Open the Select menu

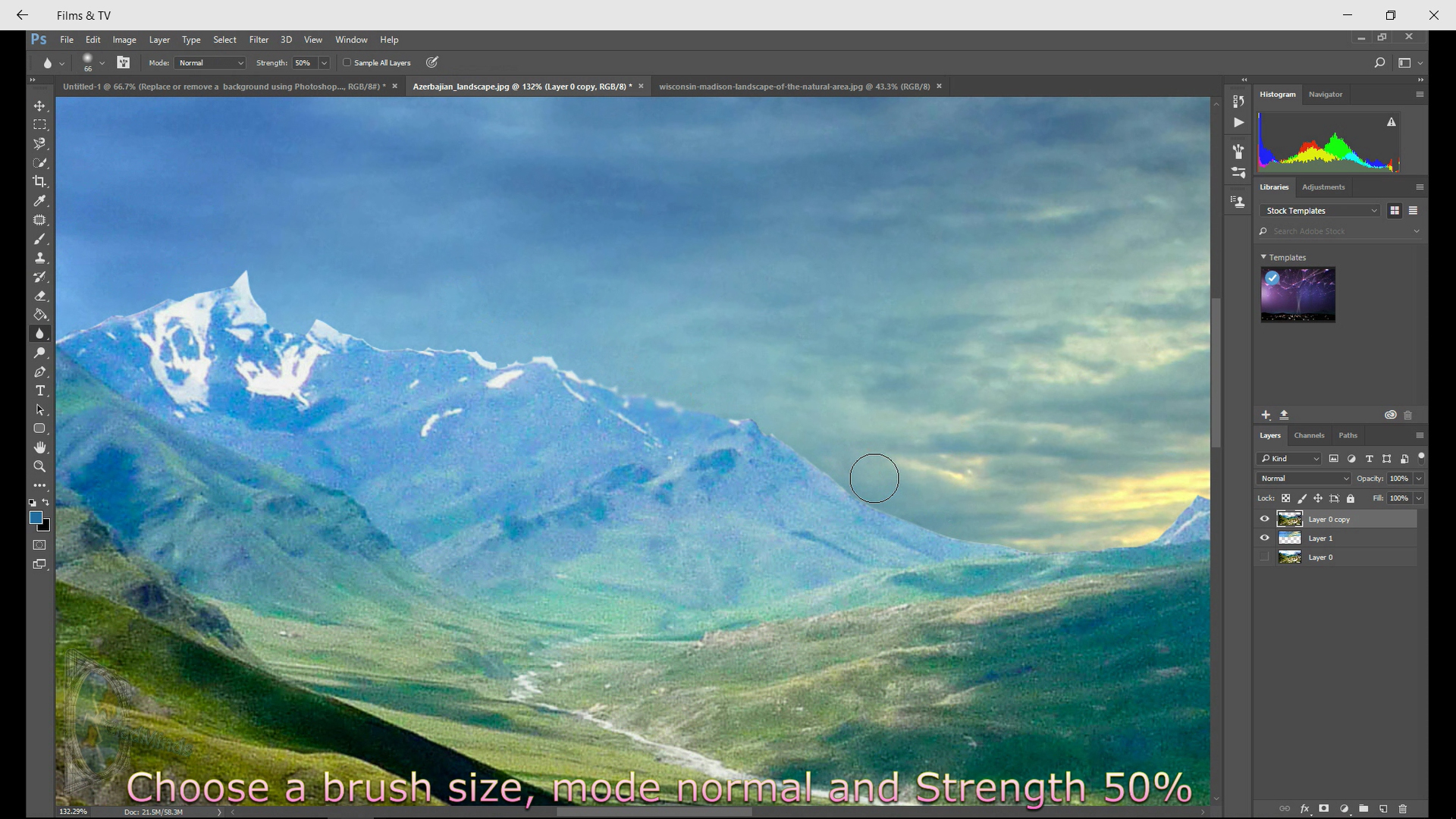click(224, 39)
